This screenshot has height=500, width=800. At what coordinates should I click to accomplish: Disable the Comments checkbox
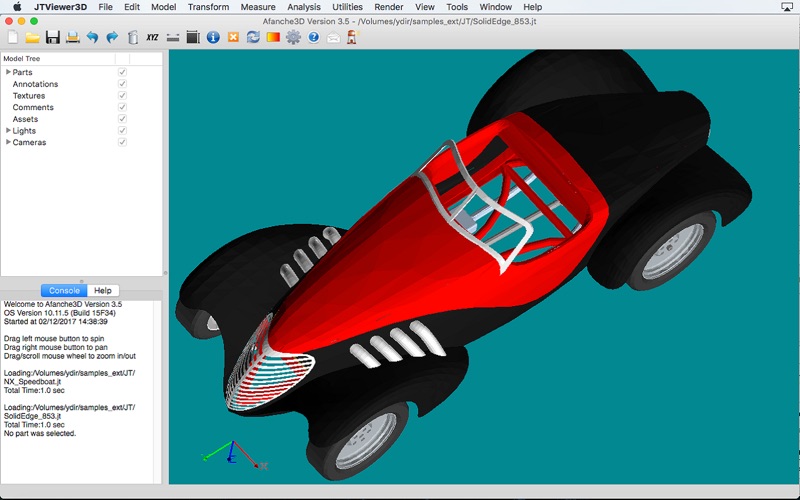[122, 107]
